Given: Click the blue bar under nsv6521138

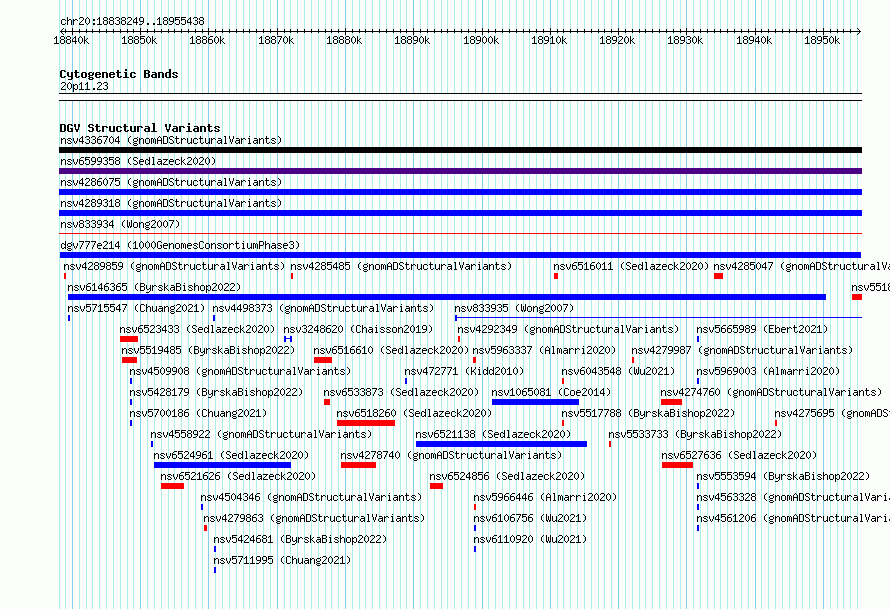Looking at the screenshot, I should (501, 444).
